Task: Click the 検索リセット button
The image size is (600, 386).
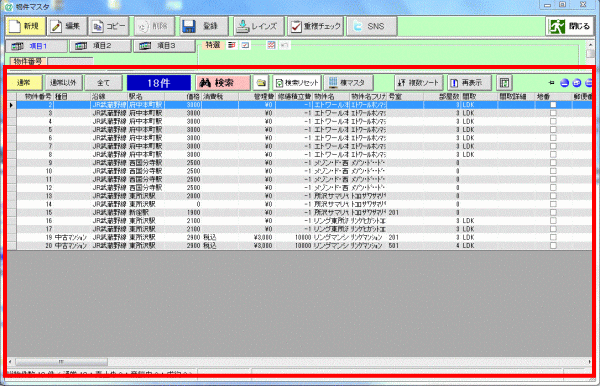Action: tap(297, 83)
